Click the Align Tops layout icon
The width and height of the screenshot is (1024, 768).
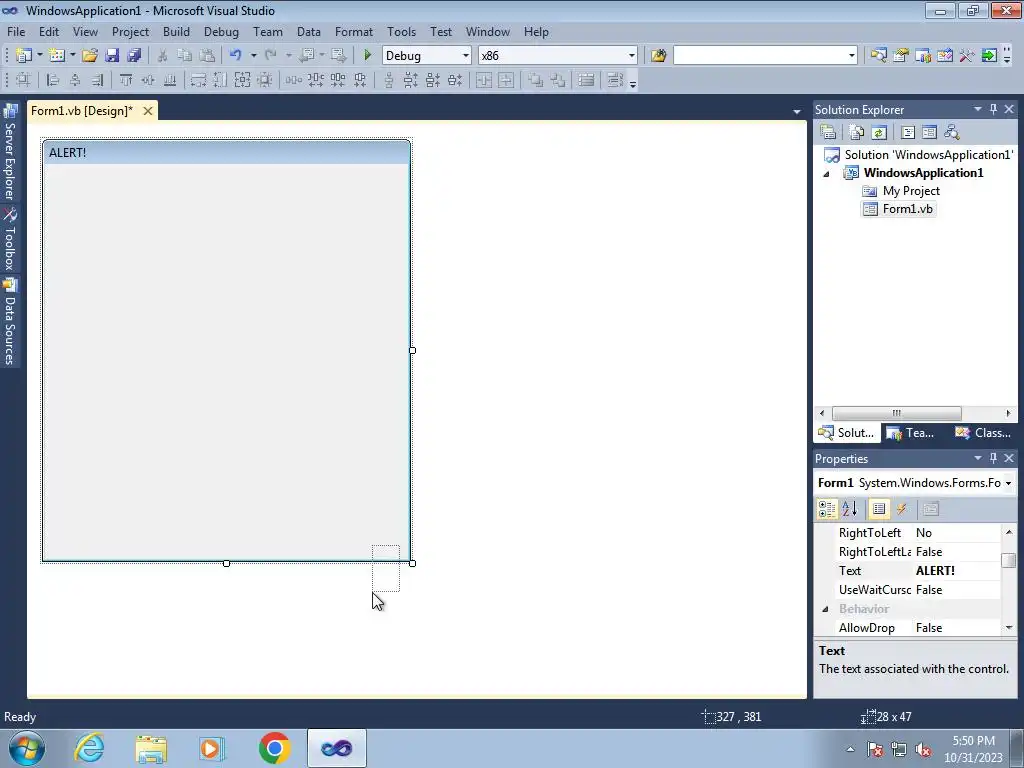pyautogui.click(x=126, y=80)
